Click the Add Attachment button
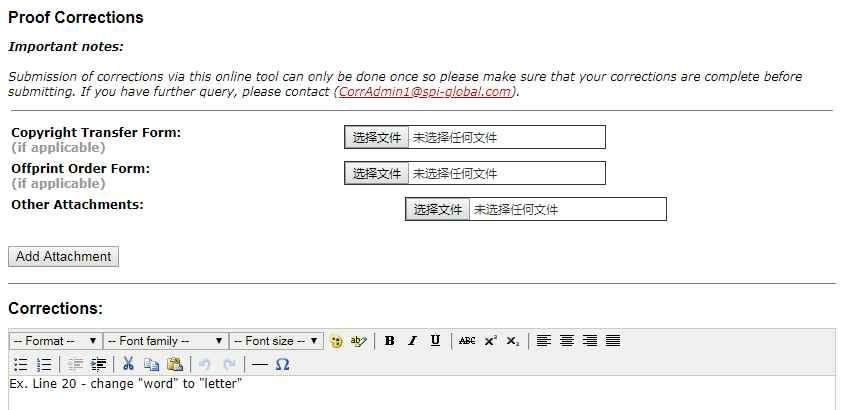Screen dimensions: 841x410 pyautogui.click(x=63, y=257)
